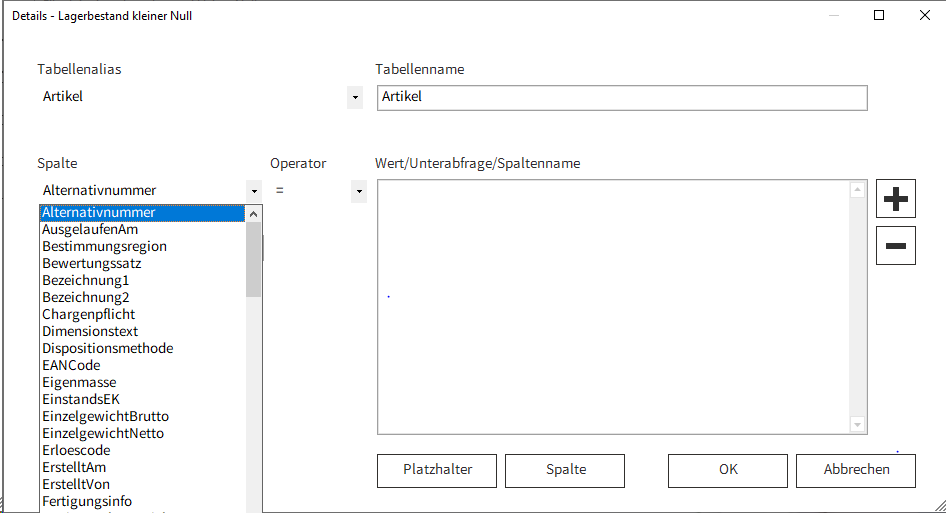
Task: Choose EANCode from the list
Action: click(x=142, y=366)
